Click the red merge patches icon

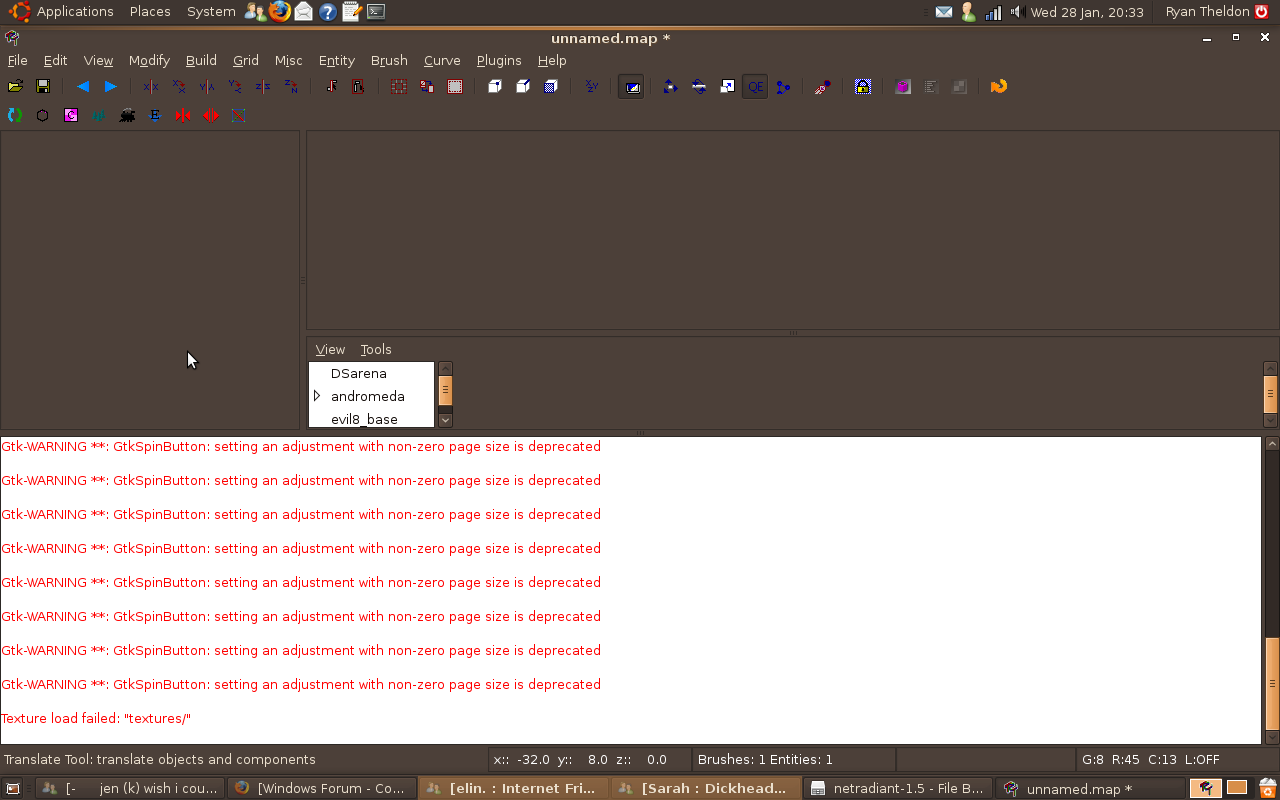coord(183,116)
